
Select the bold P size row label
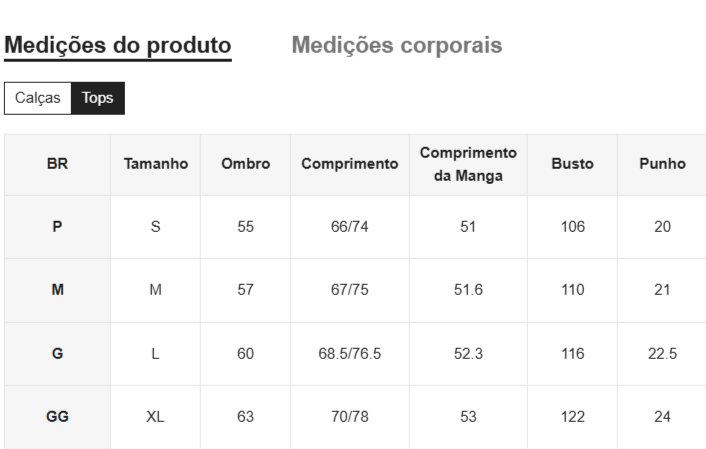point(57,227)
